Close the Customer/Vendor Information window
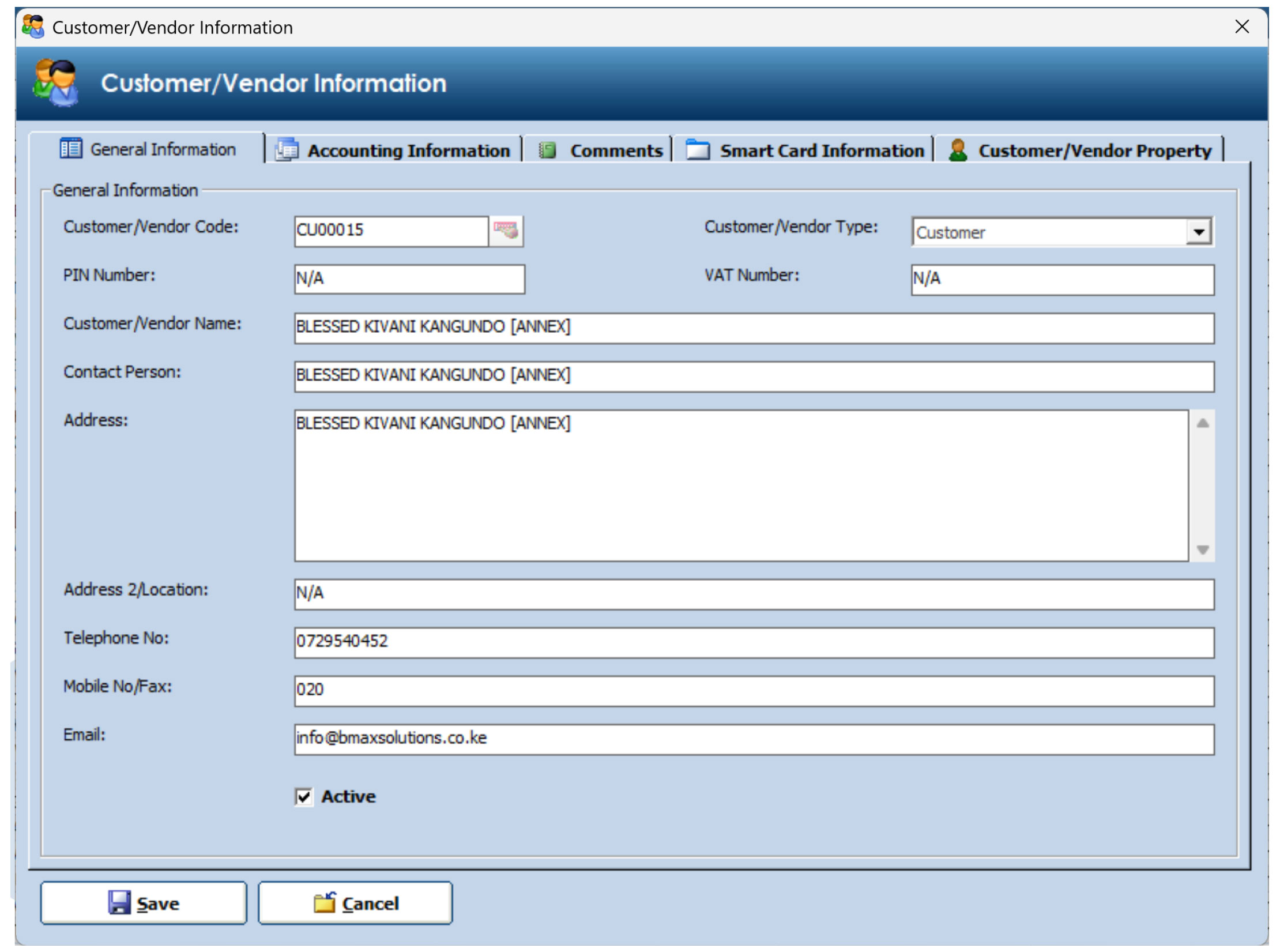Viewport: 1280px width, 952px height. click(1242, 27)
